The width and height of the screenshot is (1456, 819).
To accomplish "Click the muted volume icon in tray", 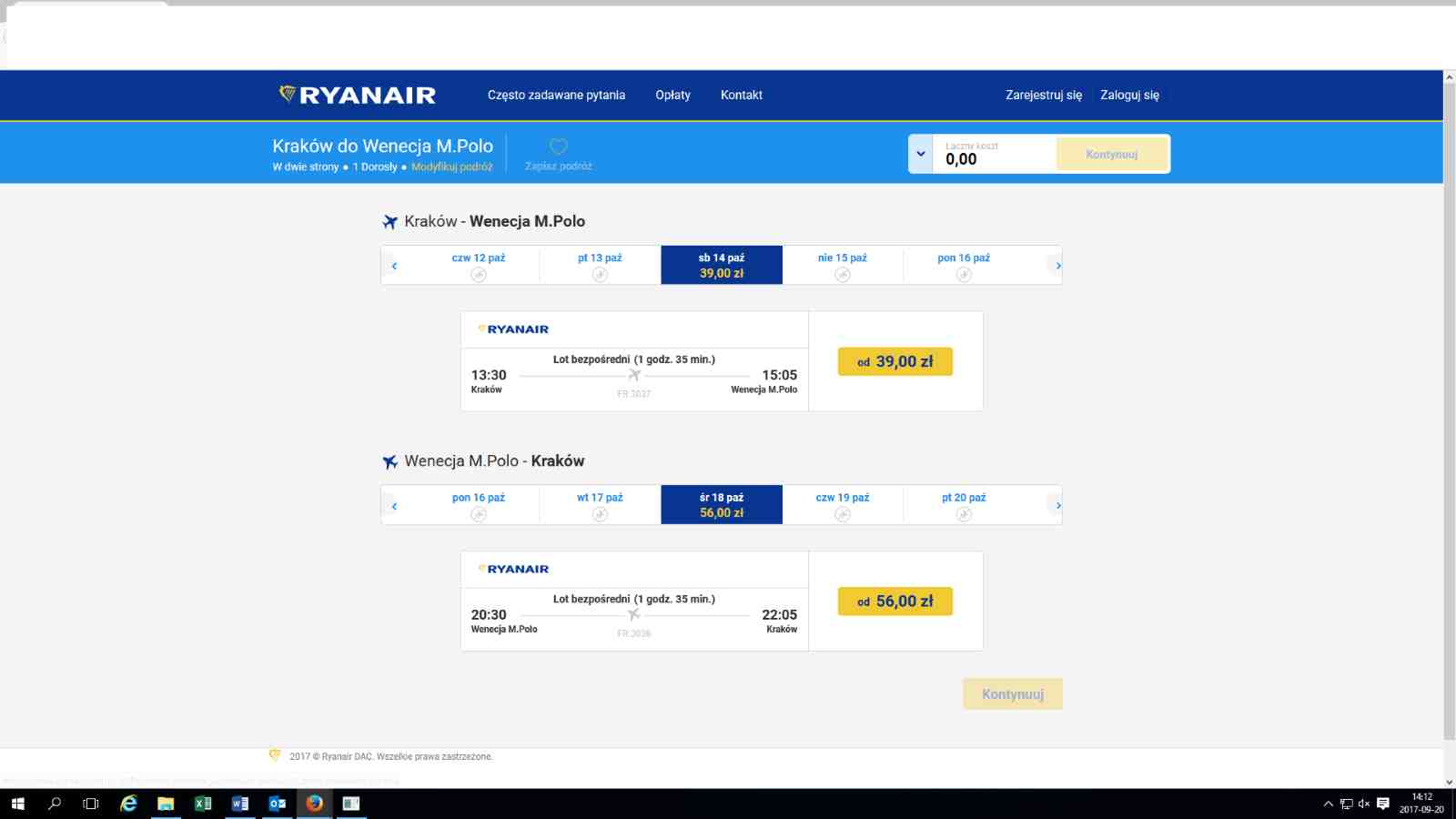I will tap(1363, 804).
